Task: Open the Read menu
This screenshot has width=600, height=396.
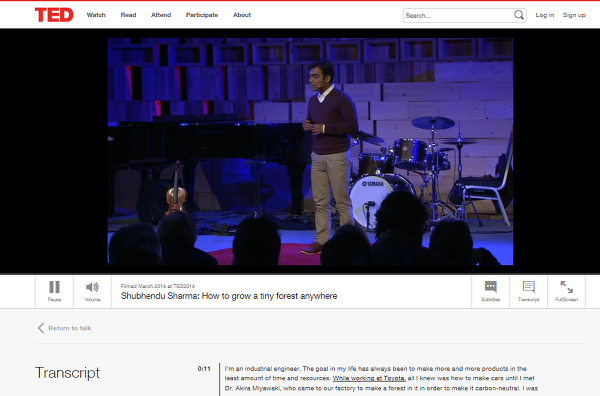Action: [128, 15]
